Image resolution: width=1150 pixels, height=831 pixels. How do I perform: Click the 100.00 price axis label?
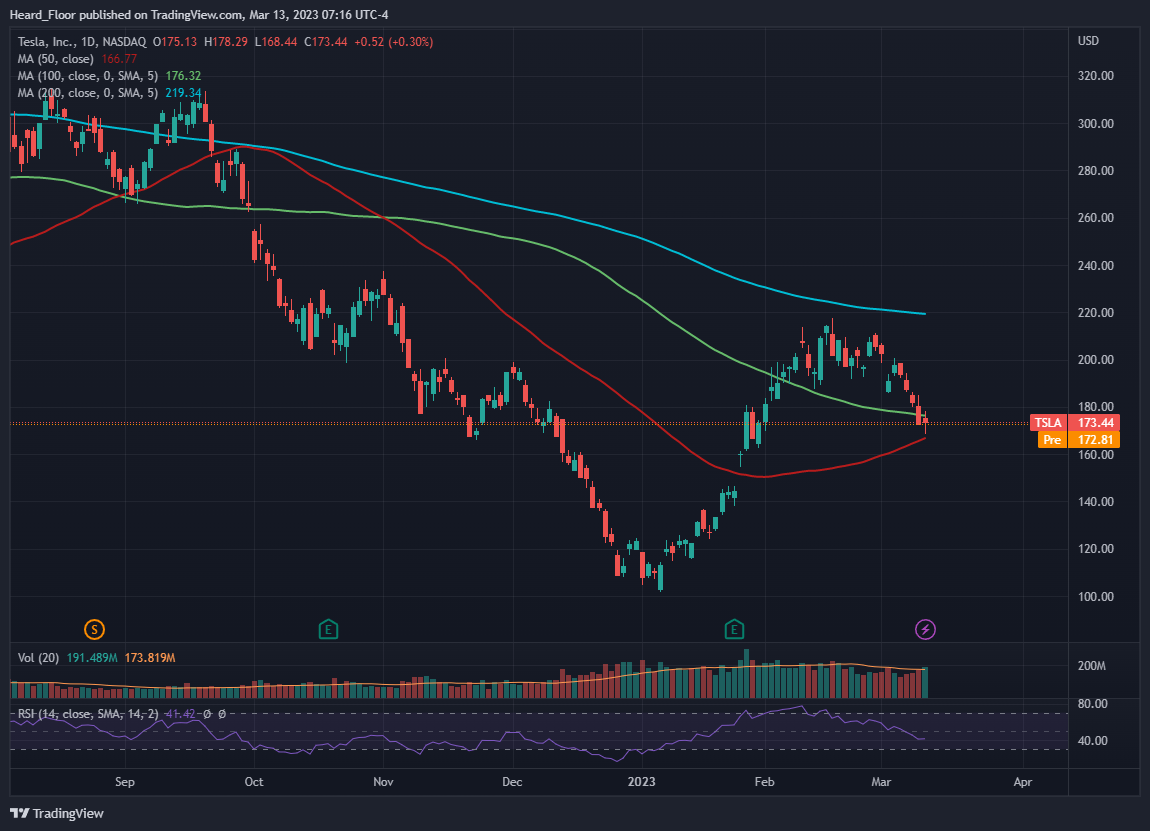(x=1096, y=596)
